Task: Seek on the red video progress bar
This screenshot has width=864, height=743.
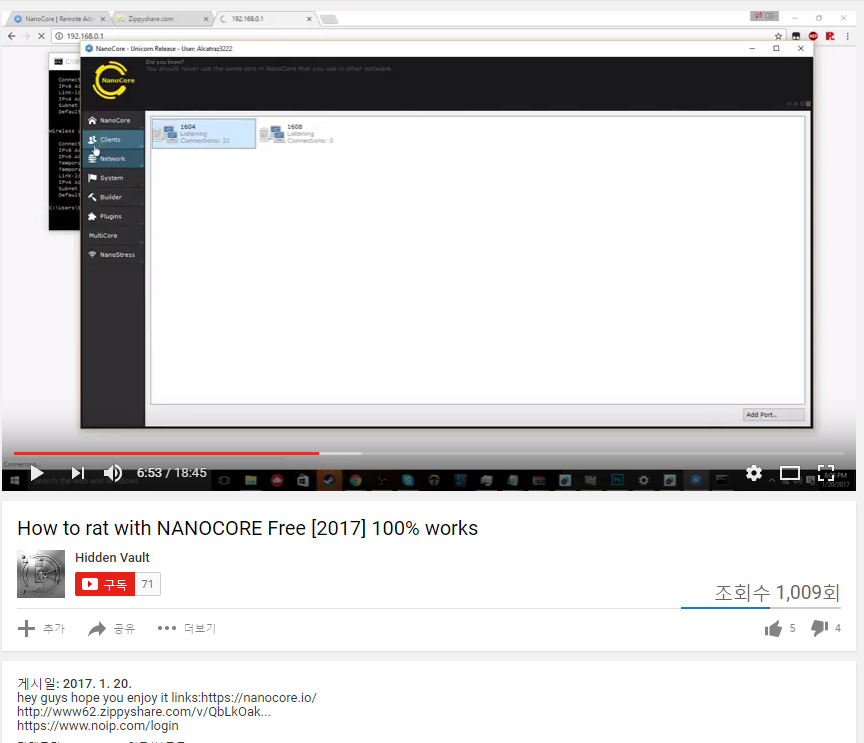Action: pyautogui.click(x=166, y=453)
